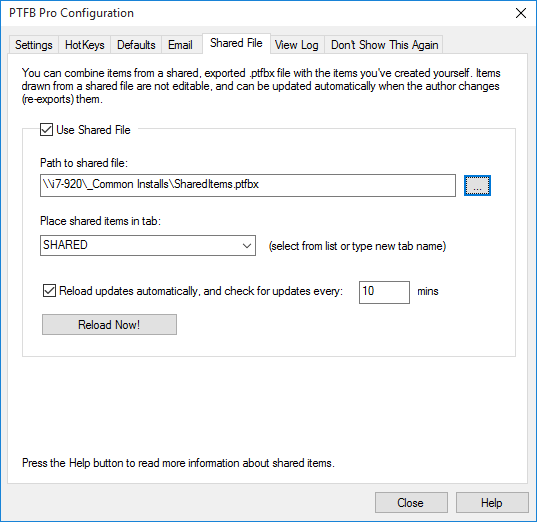This screenshot has height=522, width=537.
Task: Go to the Email tab
Action: (x=180, y=45)
